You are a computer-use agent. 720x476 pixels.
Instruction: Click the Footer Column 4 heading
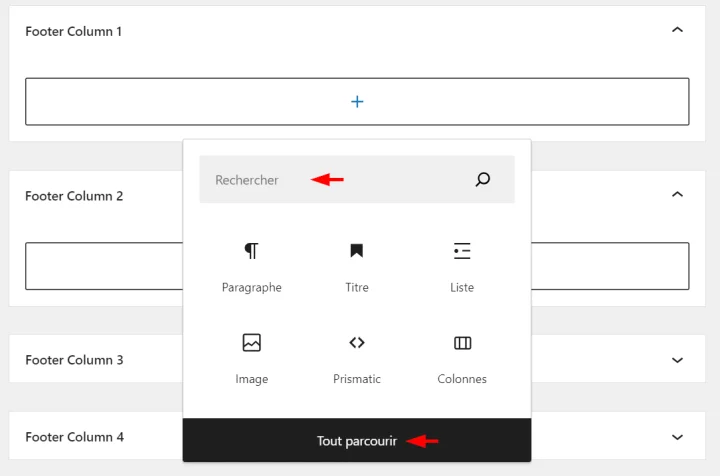pyautogui.click(x=74, y=437)
